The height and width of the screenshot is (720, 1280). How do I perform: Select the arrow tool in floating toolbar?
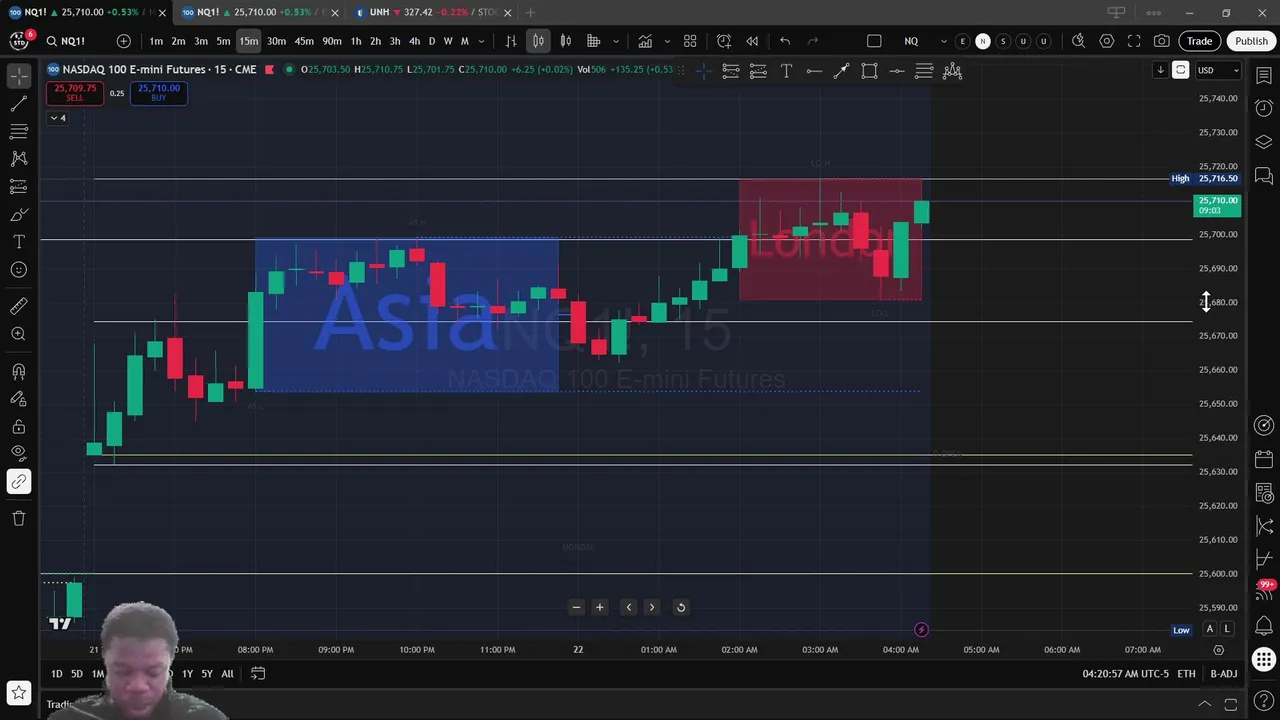842,71
